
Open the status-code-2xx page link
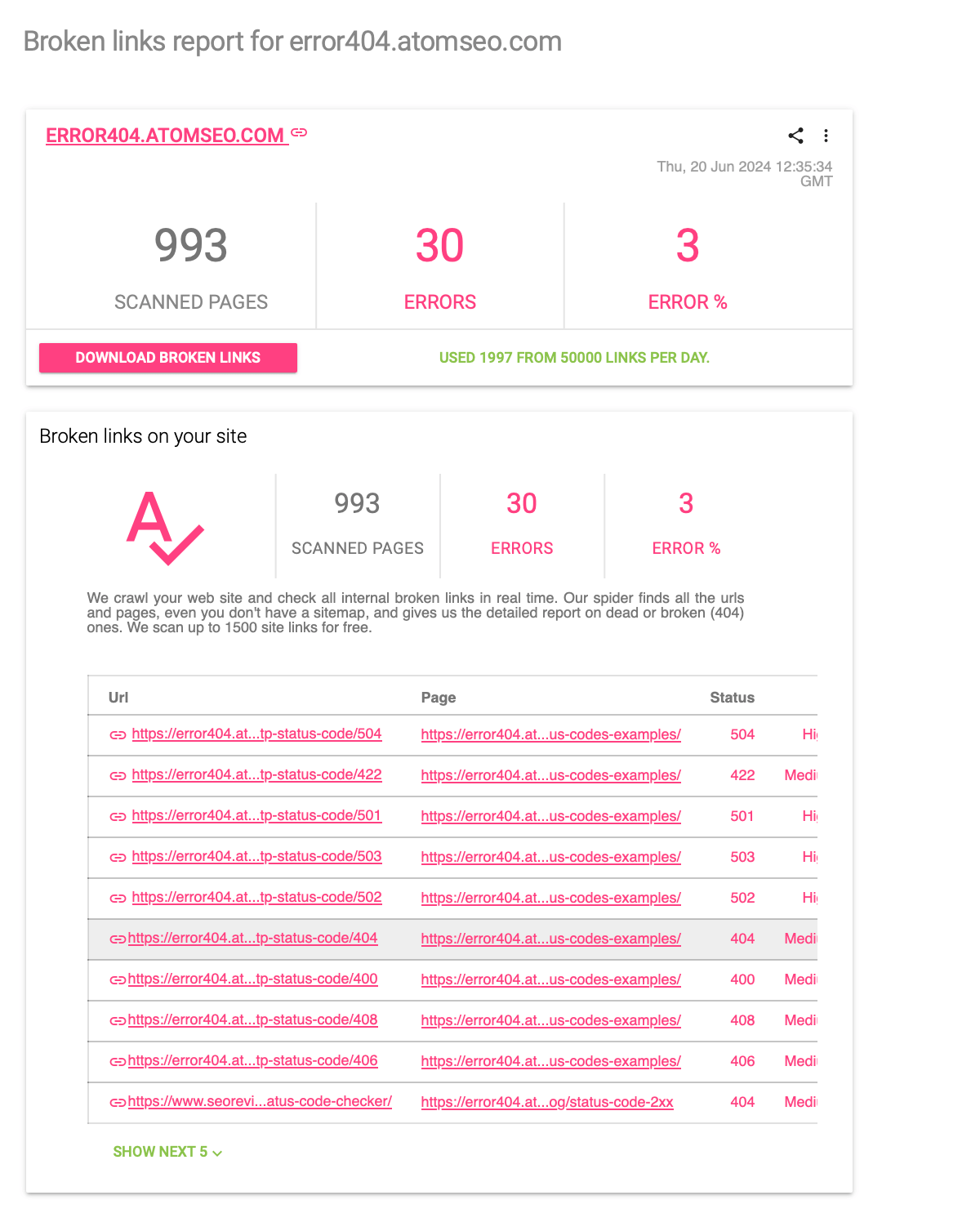(x=547, y=1102)
